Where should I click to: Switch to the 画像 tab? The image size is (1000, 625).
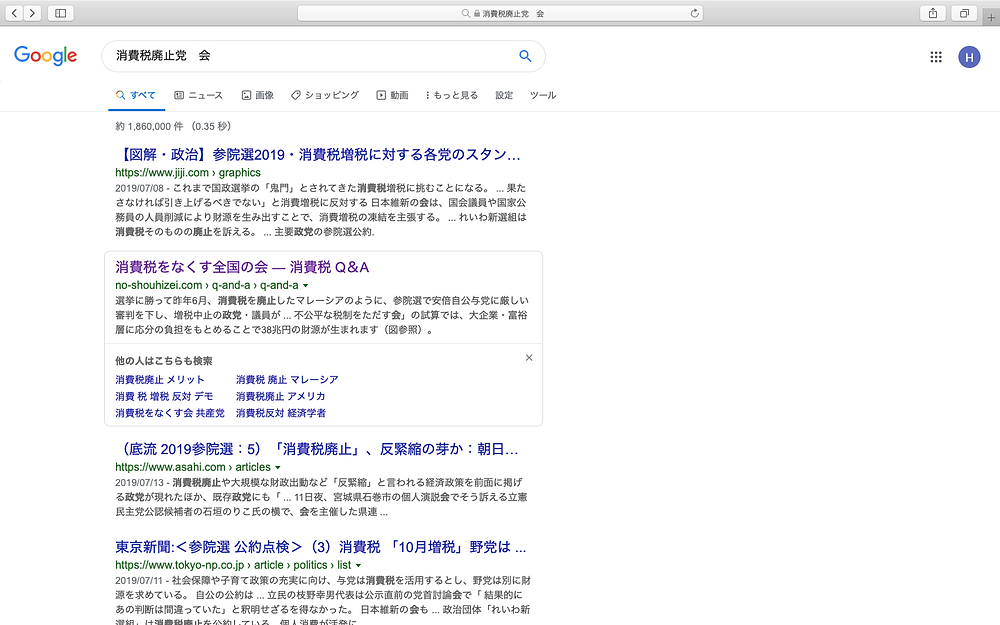pos(258,95)
